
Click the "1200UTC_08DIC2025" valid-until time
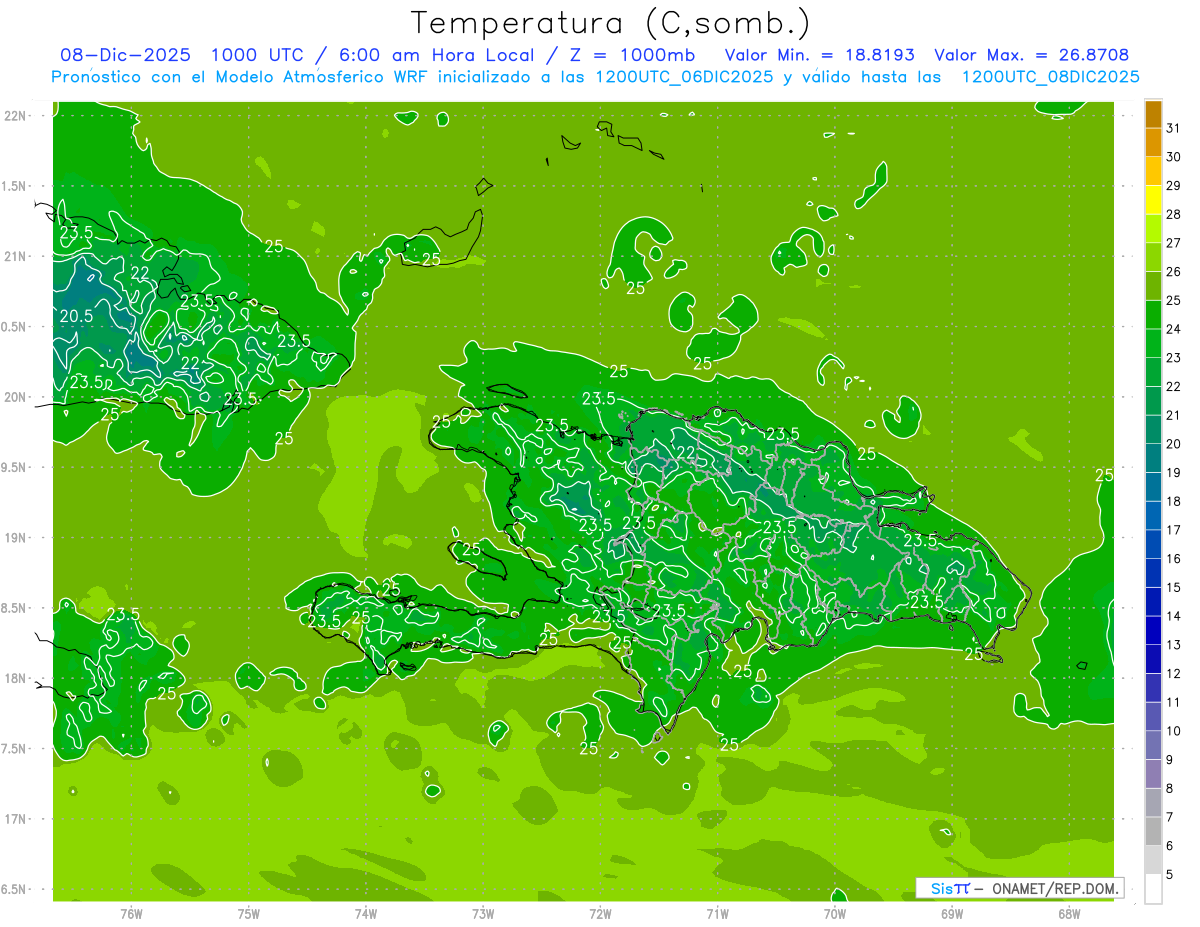[x=1050, y=77]
